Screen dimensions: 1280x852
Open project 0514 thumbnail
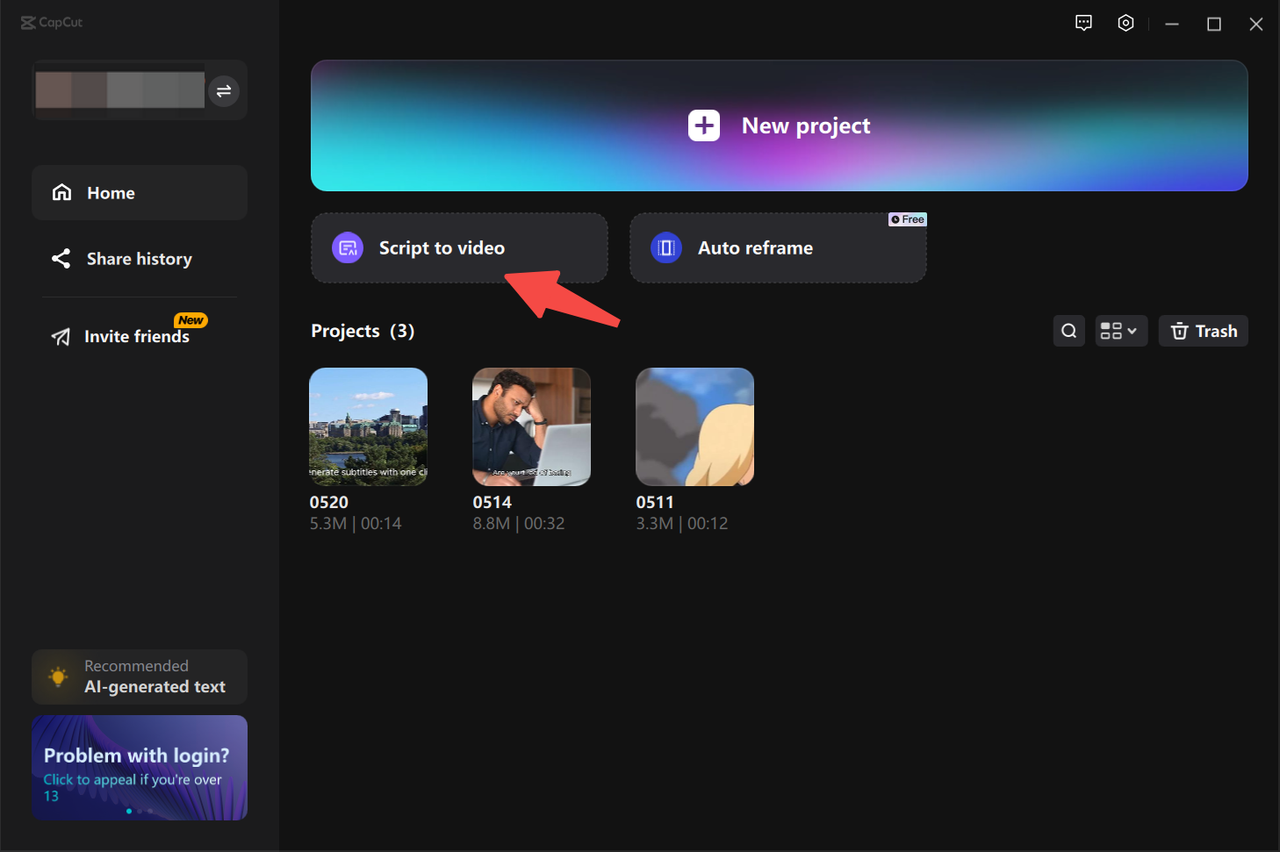[x=531, y=426]
